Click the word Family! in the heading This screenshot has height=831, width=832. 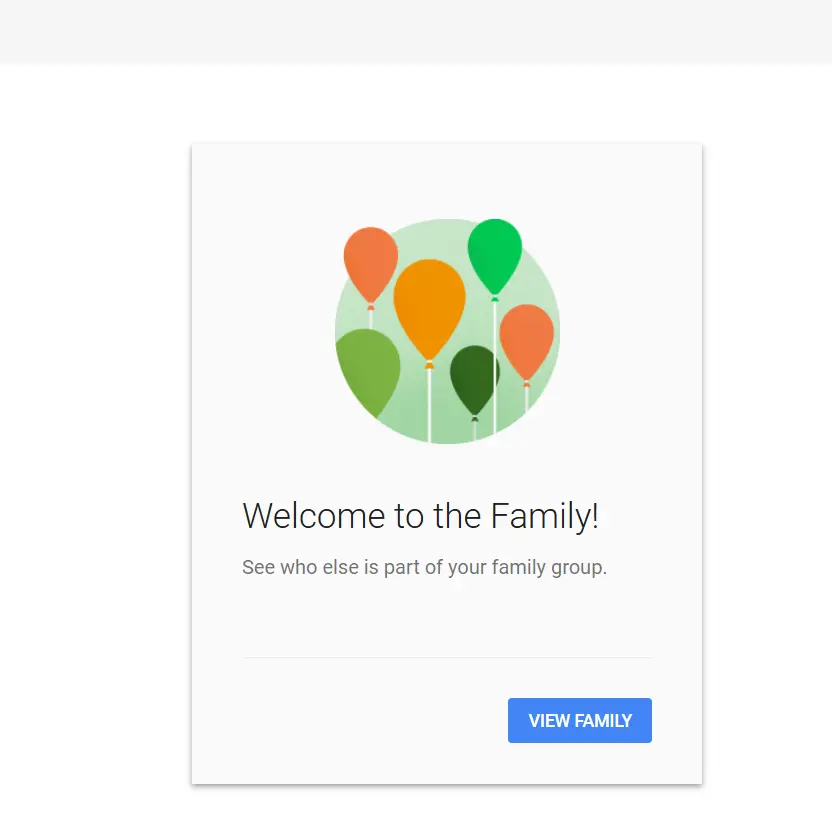pyautogui.click(x=544, y=516)
